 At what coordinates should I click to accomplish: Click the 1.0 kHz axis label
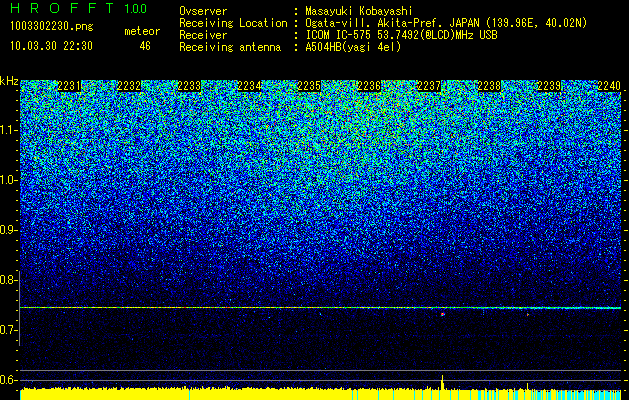coord(9,180)
